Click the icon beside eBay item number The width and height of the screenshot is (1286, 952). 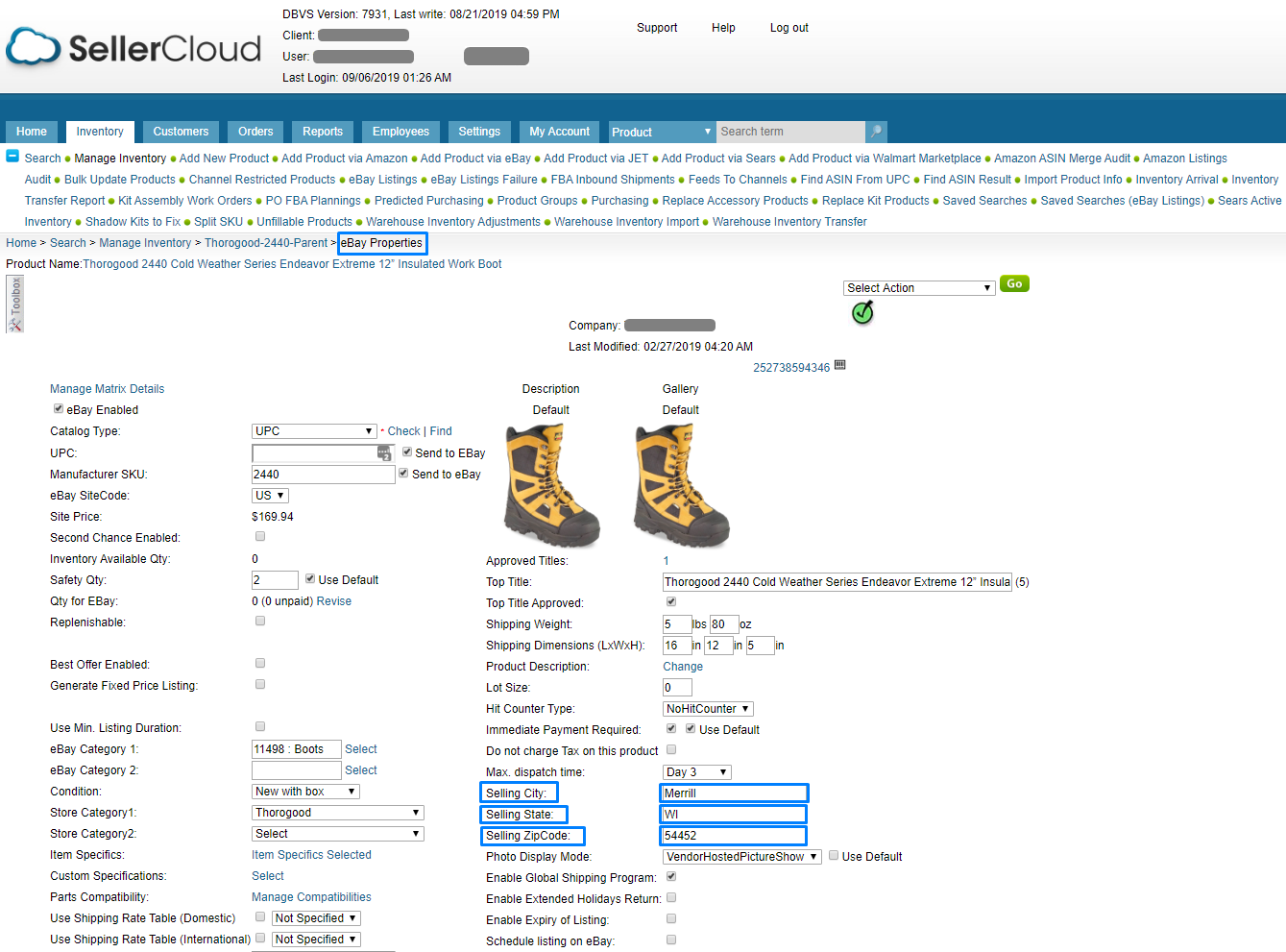[x=840, y=365]
